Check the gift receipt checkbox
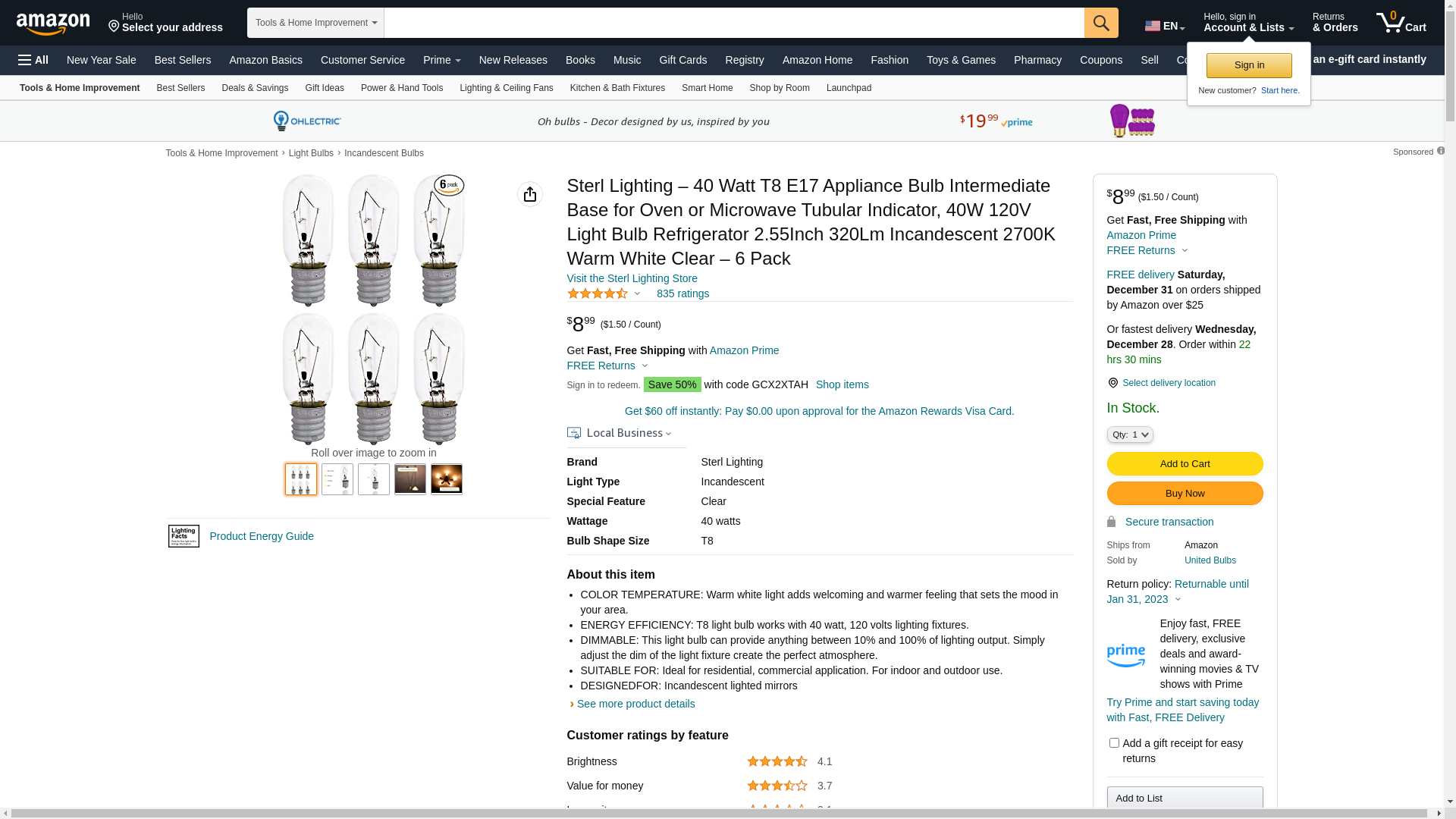Viewport: 1456px width, 819px height. coord(1114,743)
